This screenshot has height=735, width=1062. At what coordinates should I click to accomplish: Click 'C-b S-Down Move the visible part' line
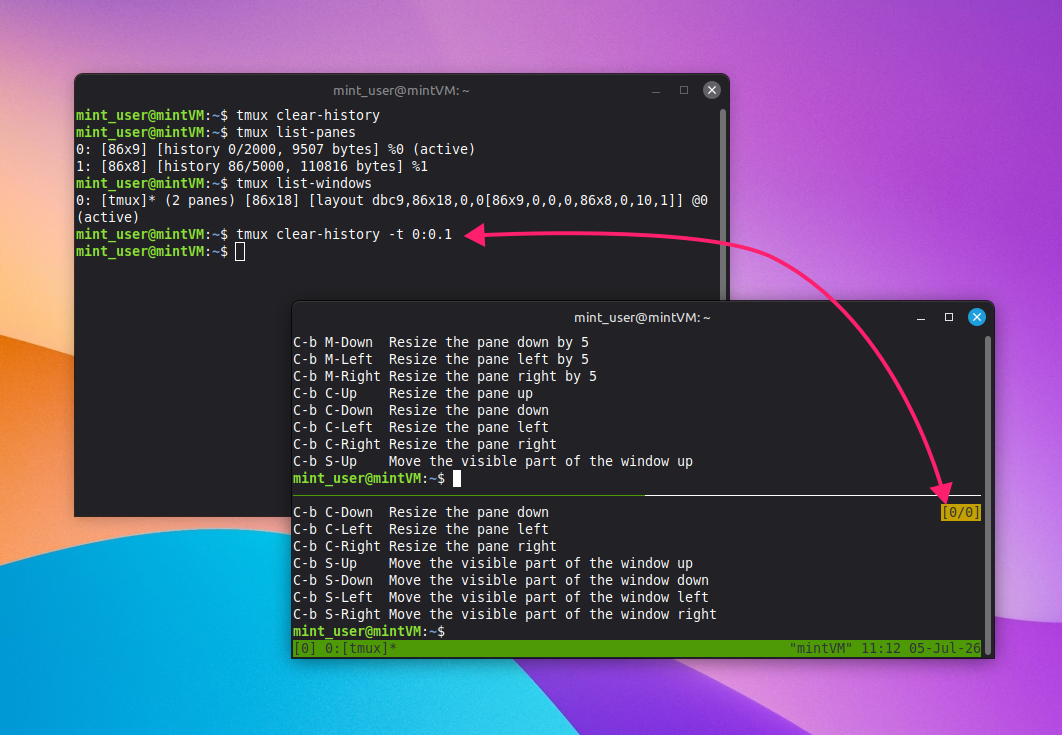pyautogui.click(x=501, y=581)
